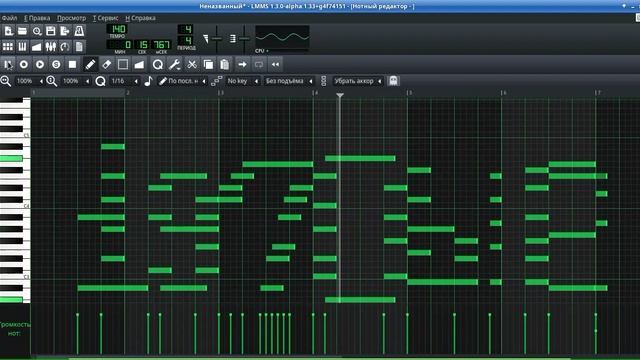The height and width of the screenshot is (360, 640).
Task: Paste notes from clipboard icon
Action: tap(224, 64)
